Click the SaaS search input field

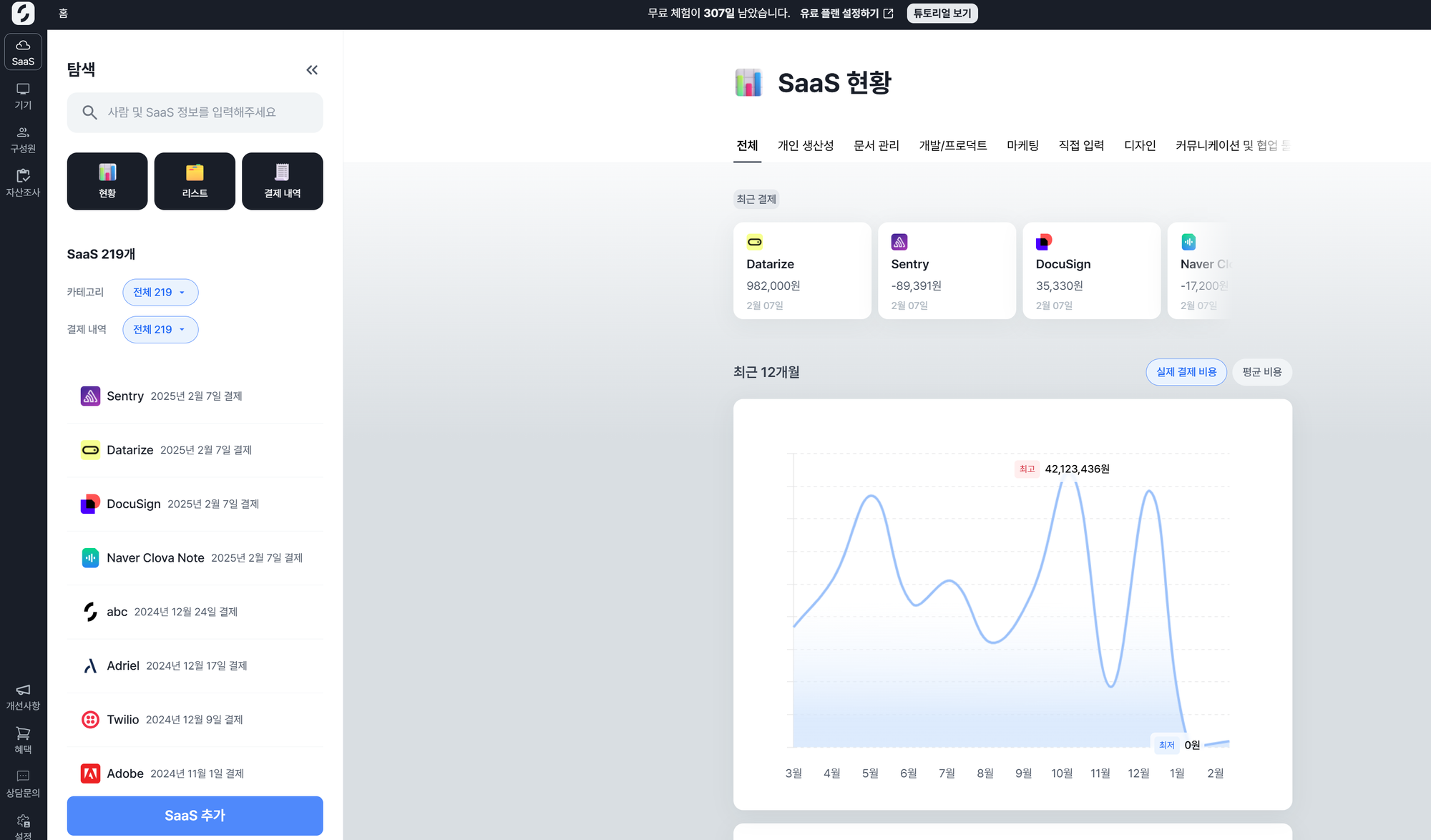(195, 112)
